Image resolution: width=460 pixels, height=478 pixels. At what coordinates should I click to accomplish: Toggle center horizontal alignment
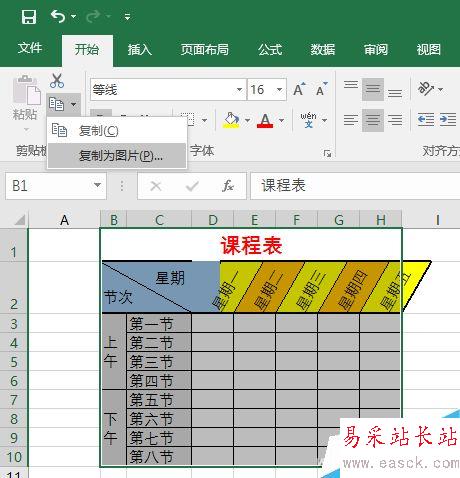click(373, 120)
